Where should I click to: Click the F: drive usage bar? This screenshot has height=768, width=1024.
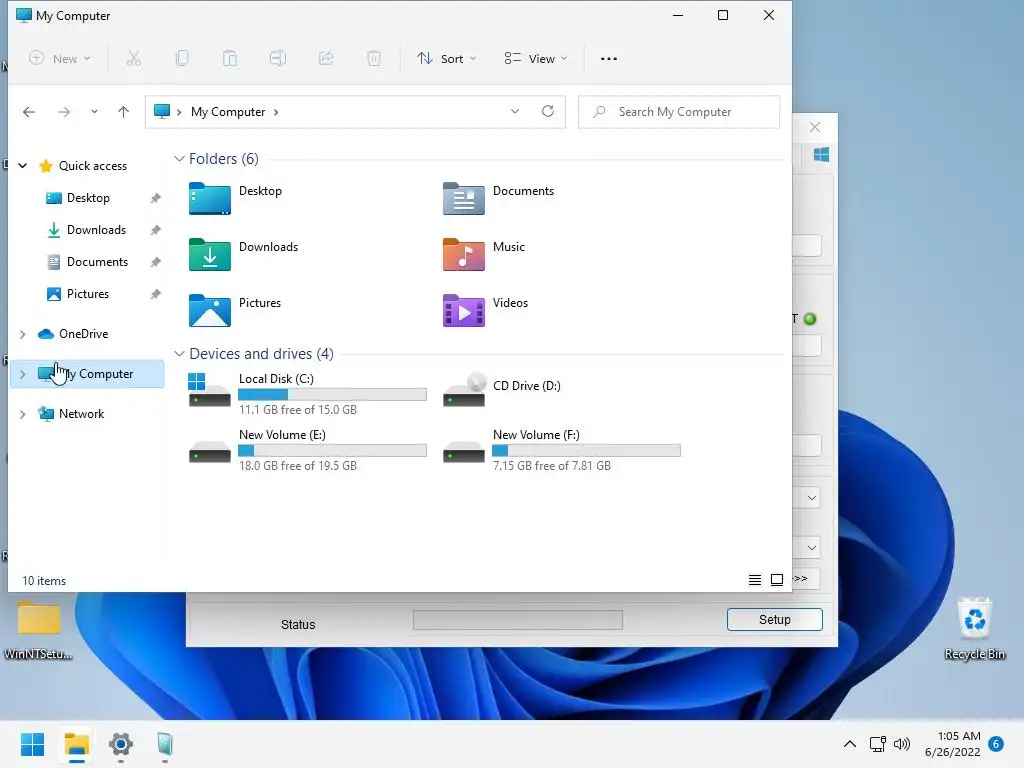coord(586,451)
